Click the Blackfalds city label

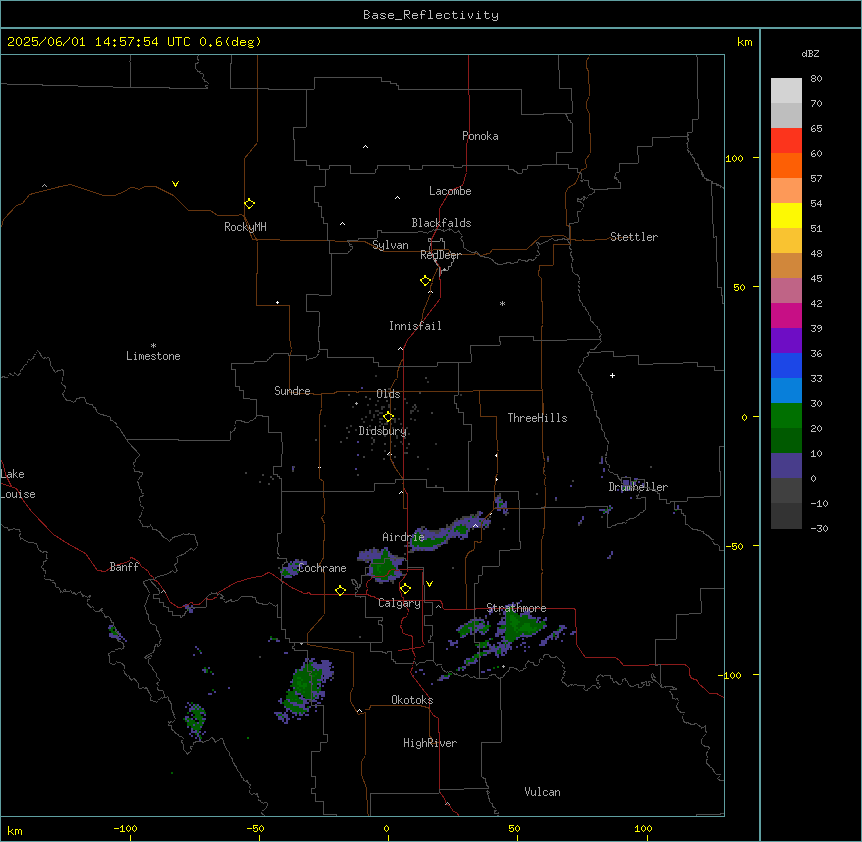[441, 223]
